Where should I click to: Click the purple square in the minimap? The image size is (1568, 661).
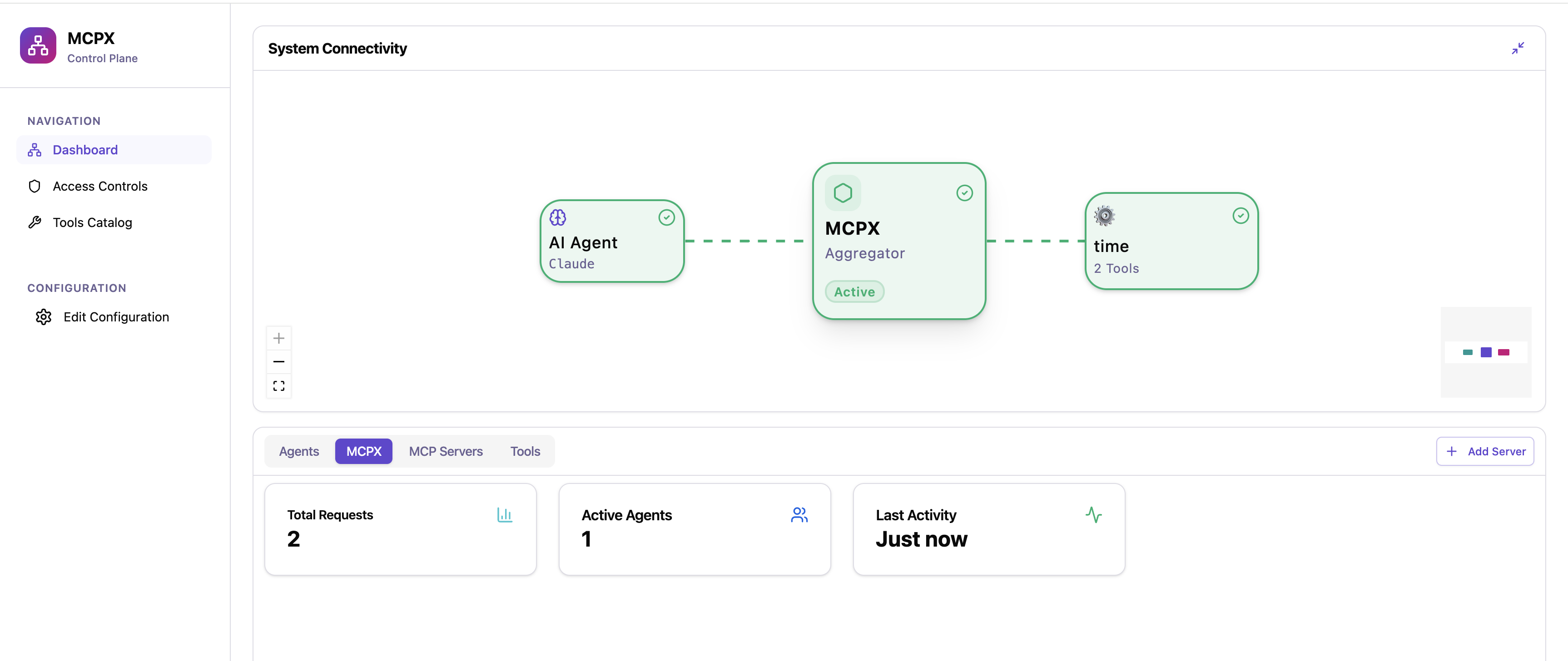[1486, 352]
